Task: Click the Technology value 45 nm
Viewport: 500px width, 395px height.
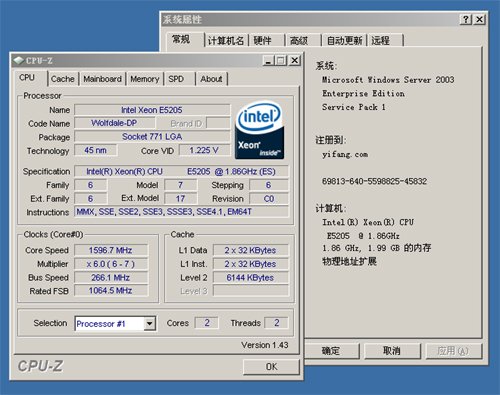Action: (x=95, y=150)
